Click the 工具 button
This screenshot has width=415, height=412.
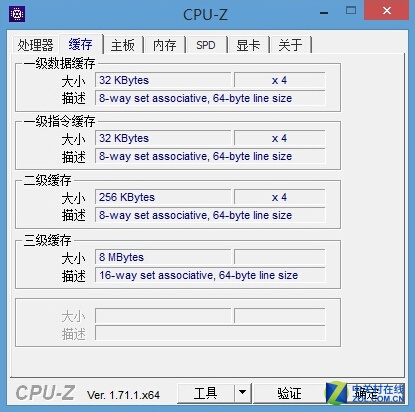[x=205, y=394]
